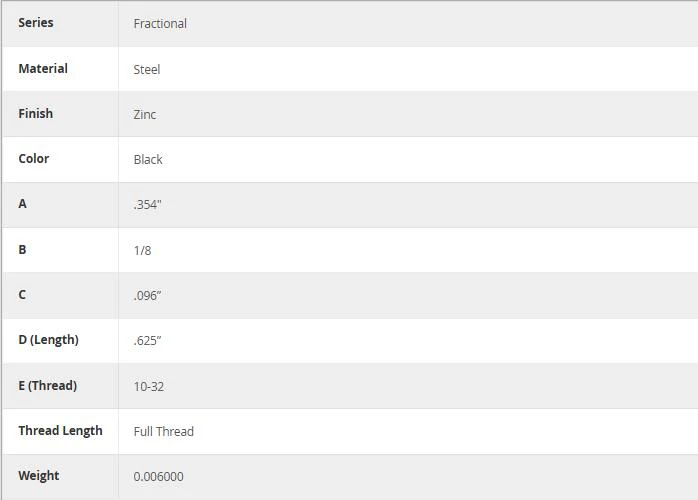Click the C dimension label
This screenshot has width=698, height=500.
(22, 294)
